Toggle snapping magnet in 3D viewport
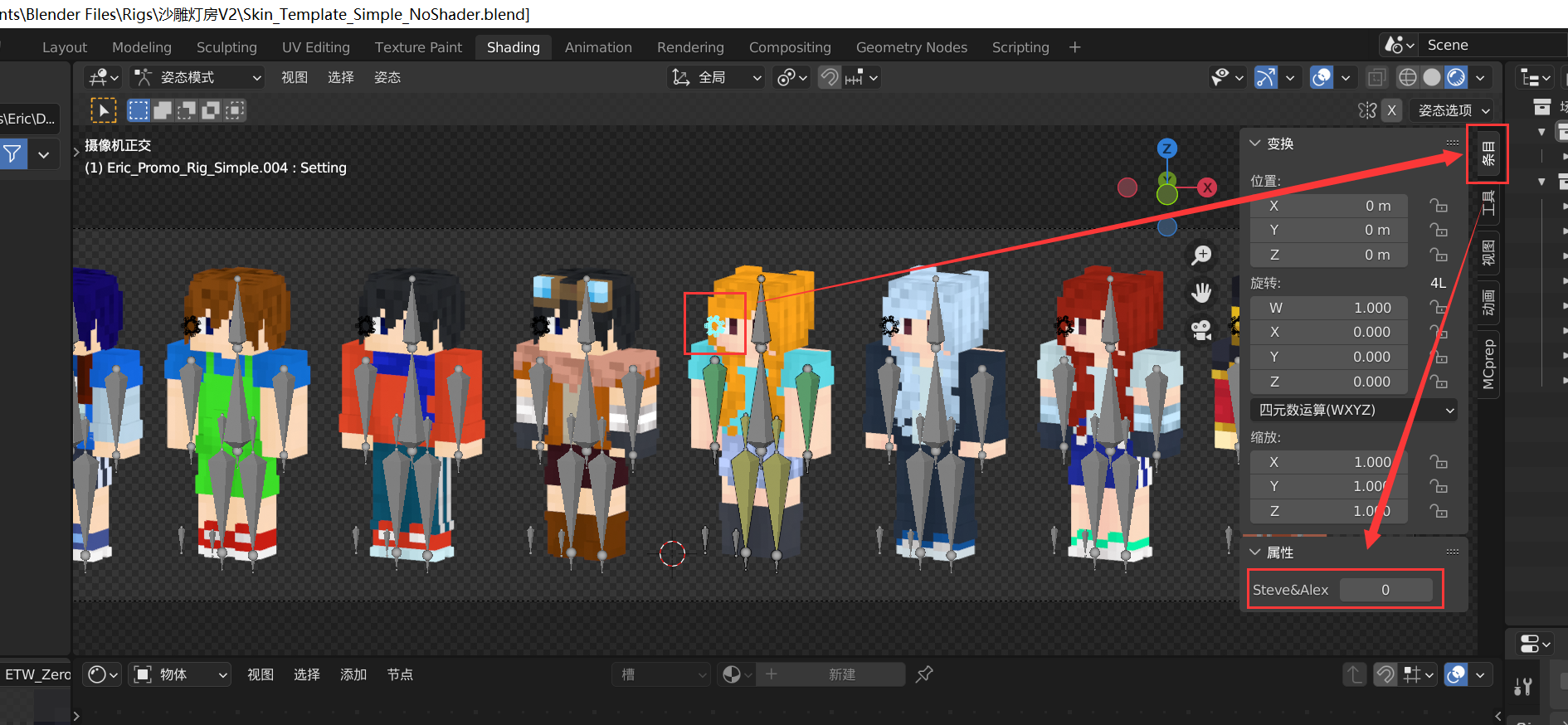Viewport: 1568px width, 725px height. (830, 77)
